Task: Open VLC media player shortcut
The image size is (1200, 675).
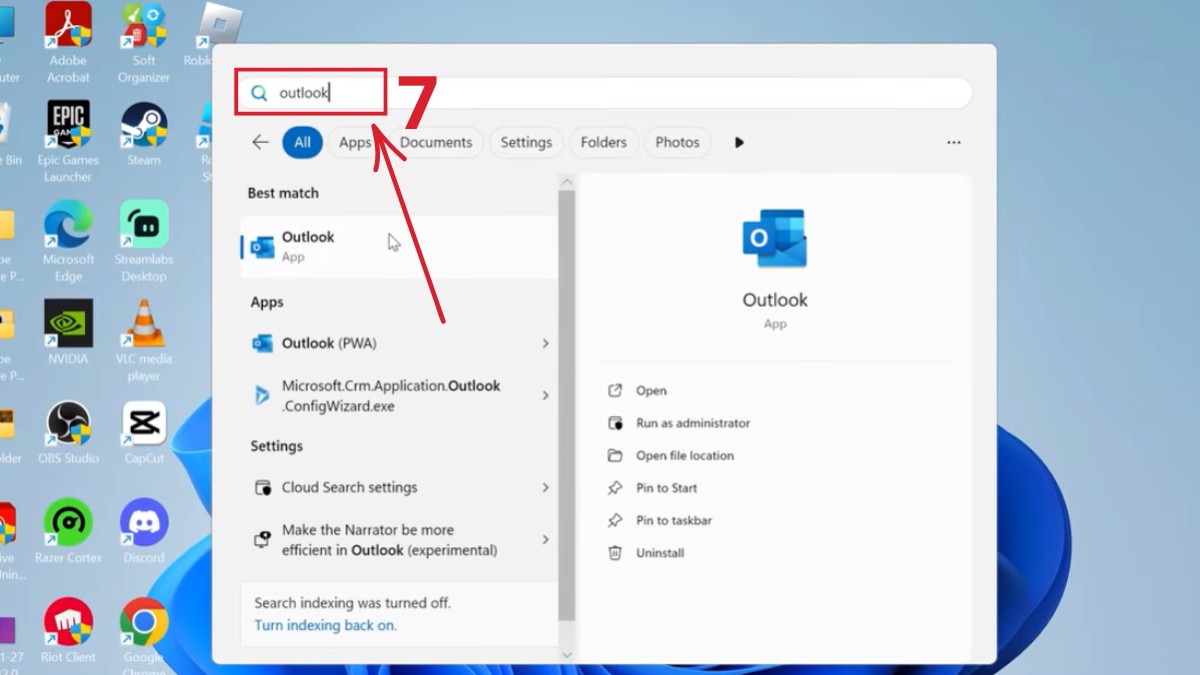Action: coord(144,340)
